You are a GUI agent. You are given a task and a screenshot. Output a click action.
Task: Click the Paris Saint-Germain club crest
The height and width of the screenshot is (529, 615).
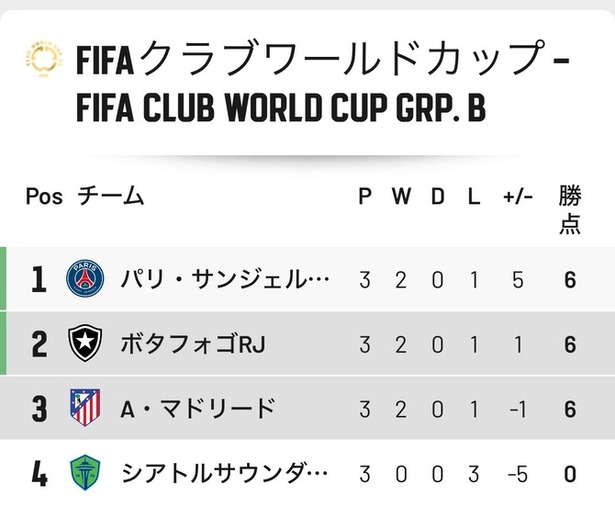tap(84, 279)
